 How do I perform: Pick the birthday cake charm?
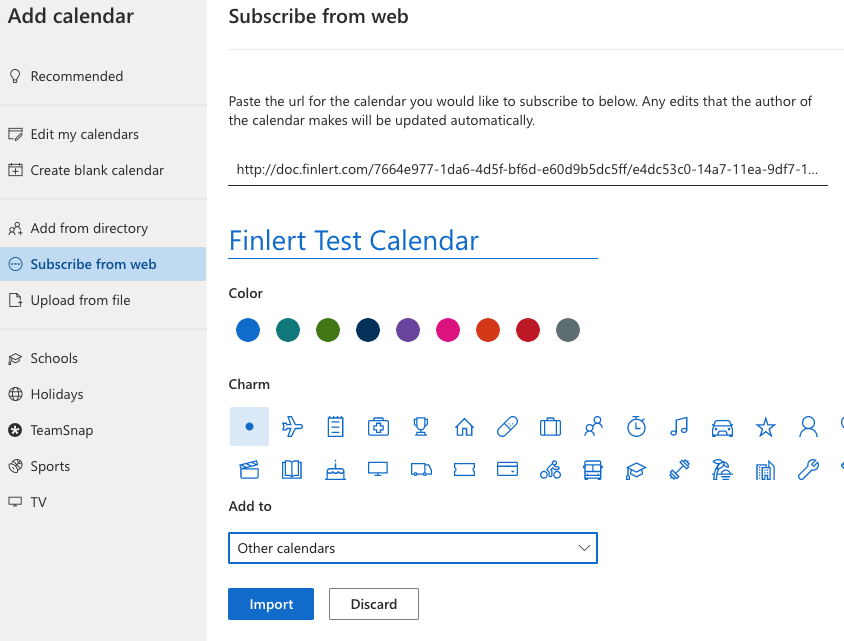(335, 469)
